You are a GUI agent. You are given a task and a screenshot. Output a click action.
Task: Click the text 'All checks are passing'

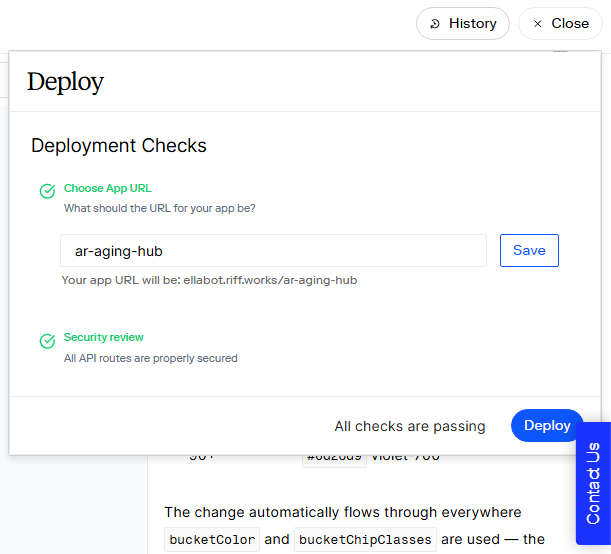click(x=410, y=426)
